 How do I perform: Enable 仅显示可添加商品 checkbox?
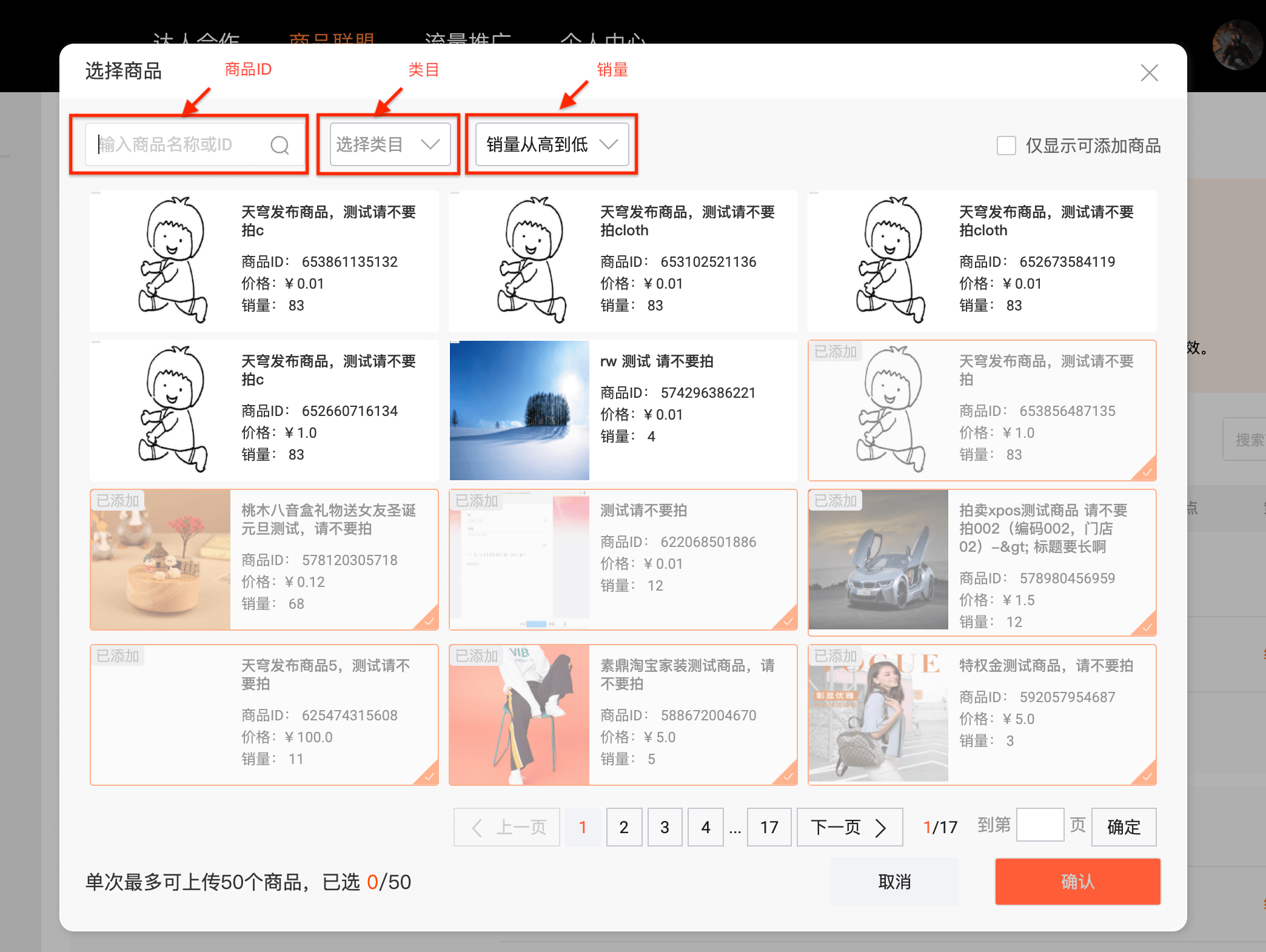1006,146
